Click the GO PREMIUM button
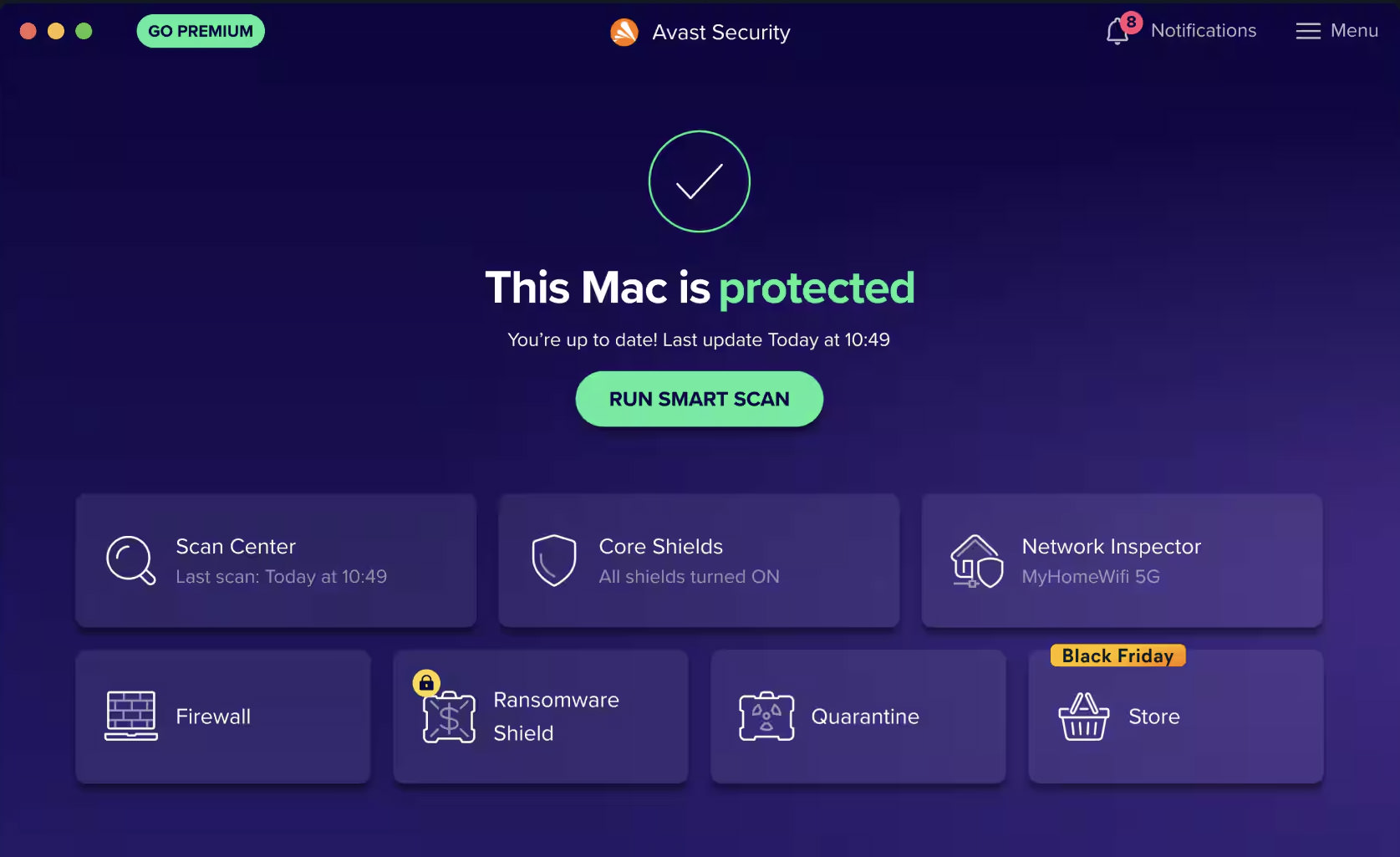 point(200,30)
